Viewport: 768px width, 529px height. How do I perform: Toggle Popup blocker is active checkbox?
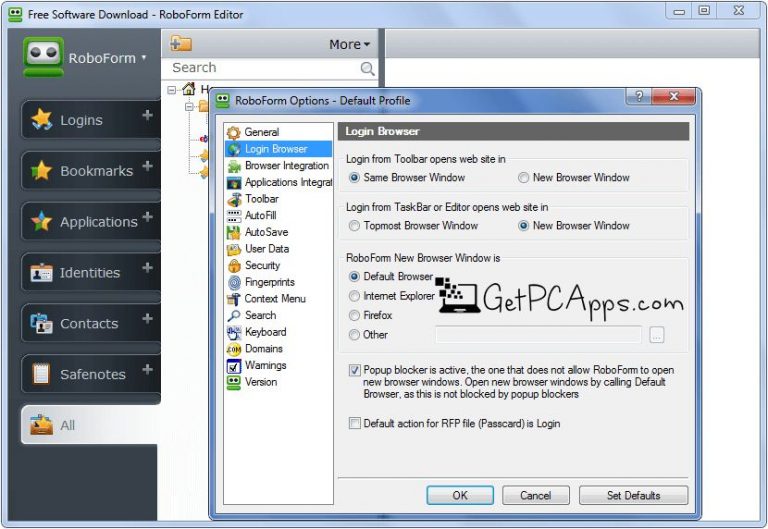coord(355,370)
